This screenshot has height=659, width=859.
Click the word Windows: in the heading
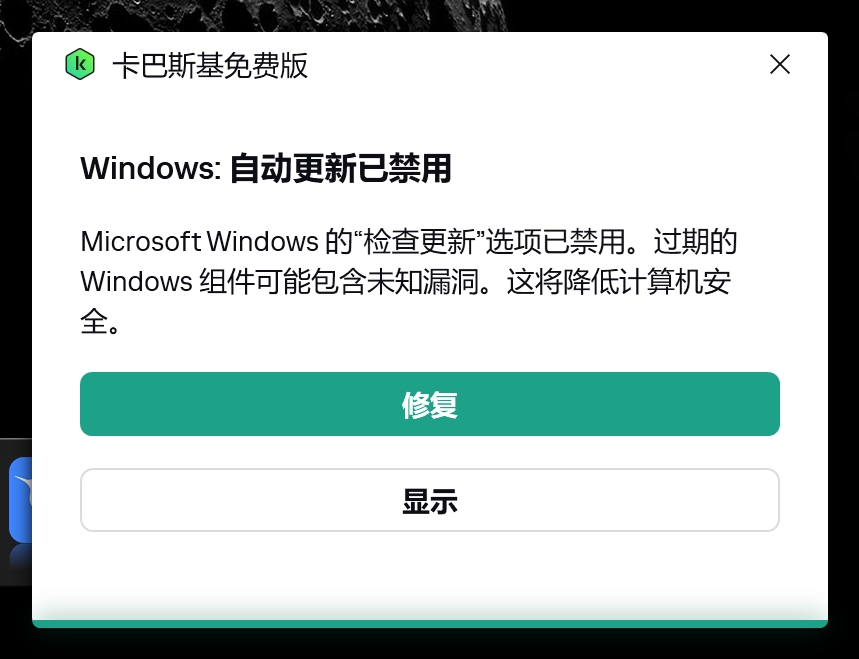(x=151, y=168)
